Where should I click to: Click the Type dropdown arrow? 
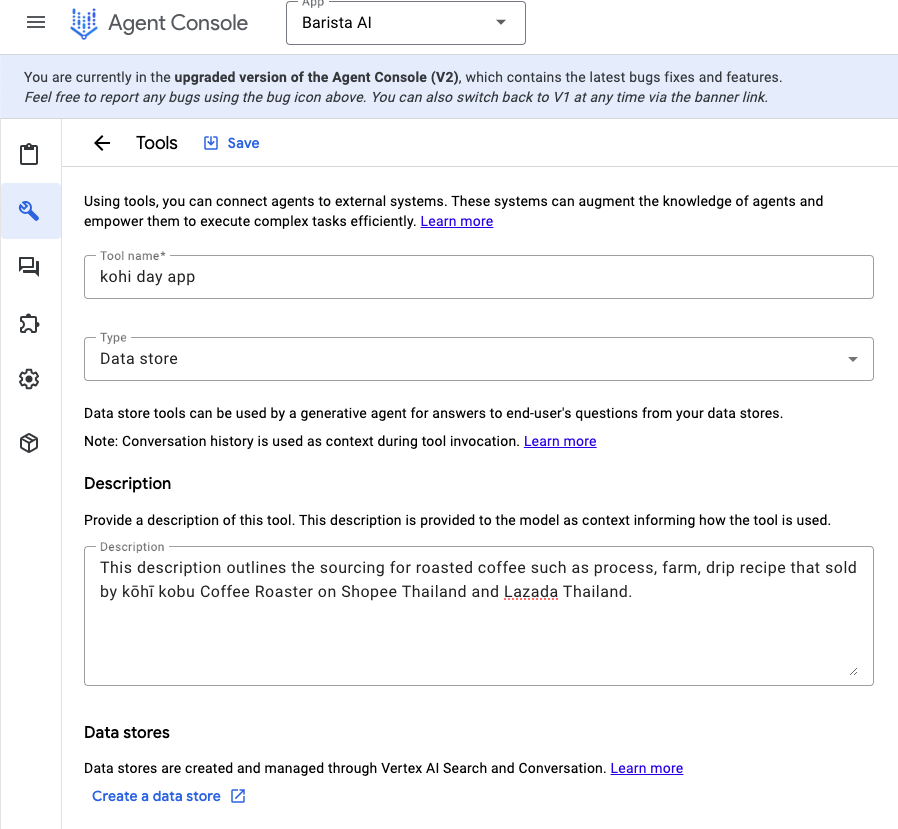853,359
